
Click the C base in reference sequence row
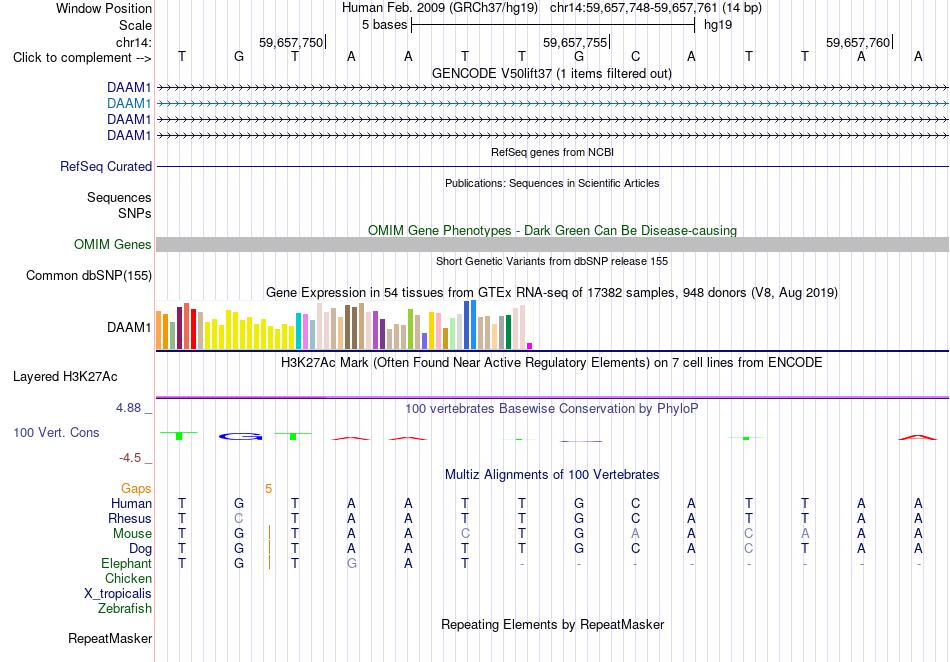pyautogui.click(x=635, y=56)
